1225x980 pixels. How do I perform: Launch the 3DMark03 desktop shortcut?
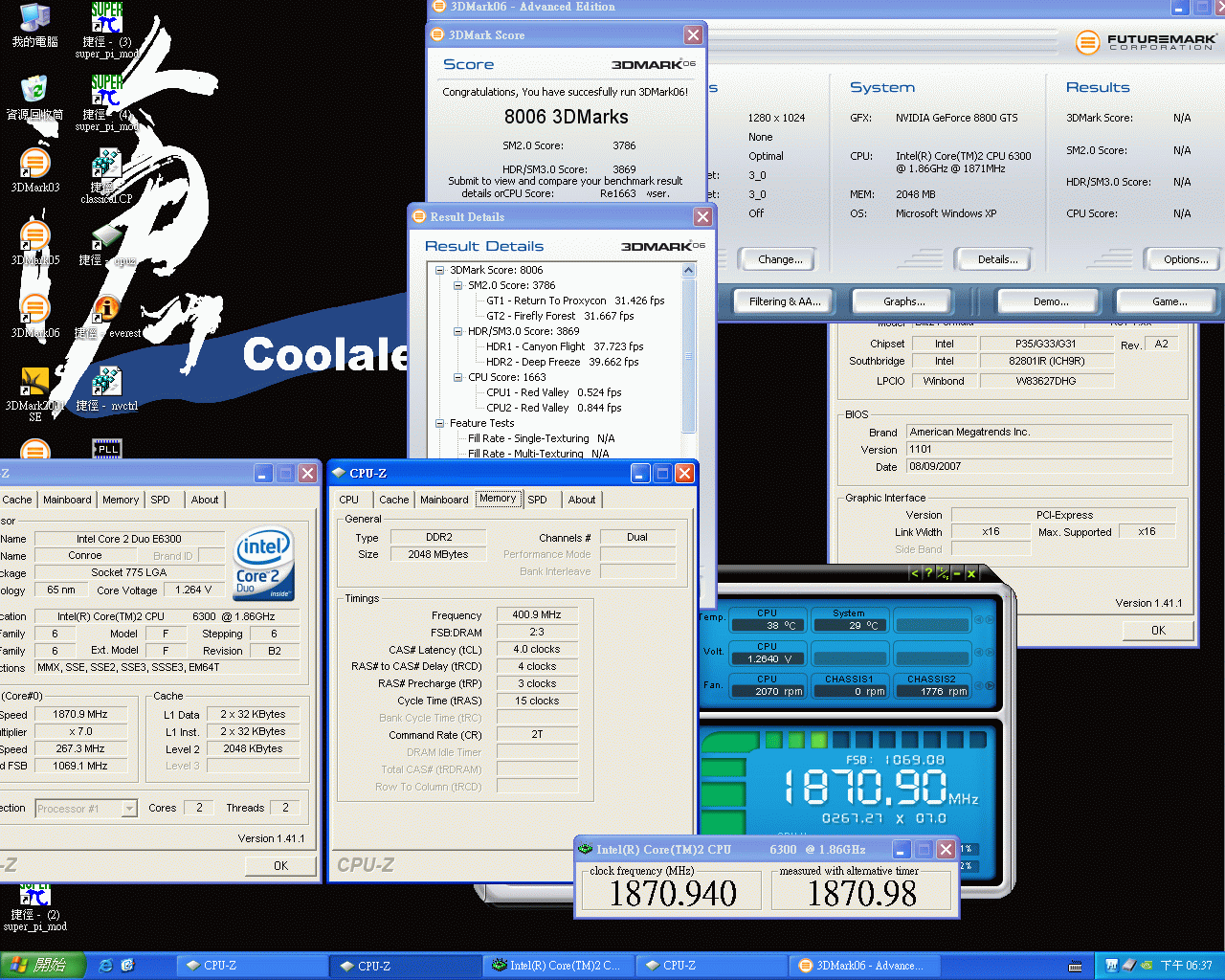pos(34,170)
